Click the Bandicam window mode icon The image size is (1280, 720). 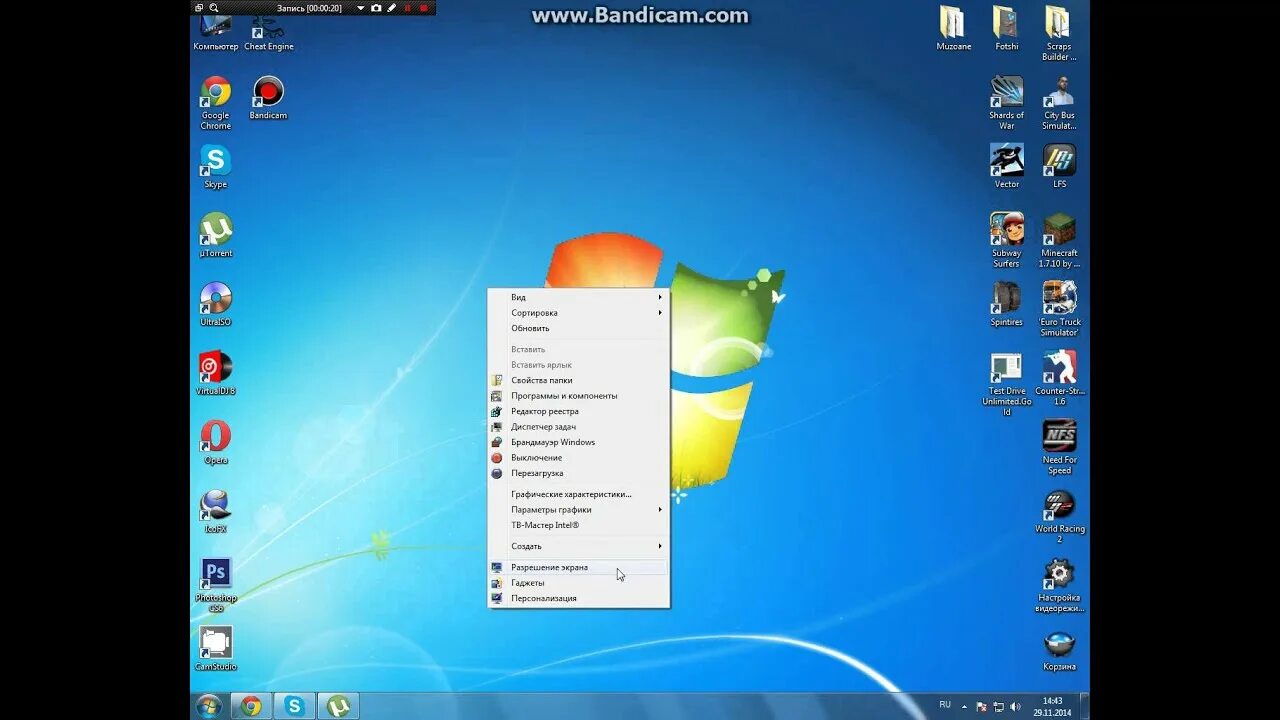[x=199, y=8]
